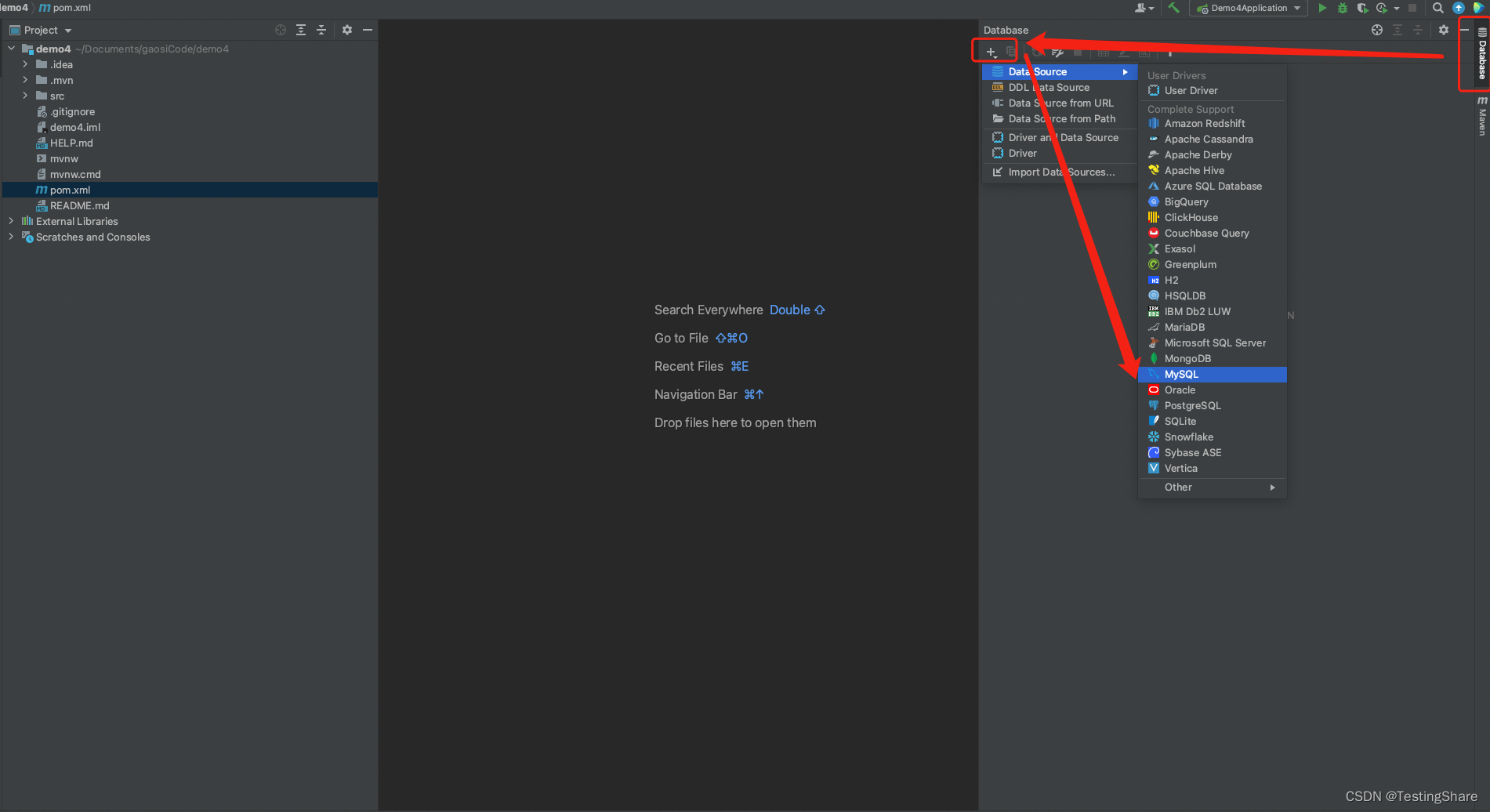Expand External Libraries node arrow
Screen dimensions: 1490x812
[12, 221]
